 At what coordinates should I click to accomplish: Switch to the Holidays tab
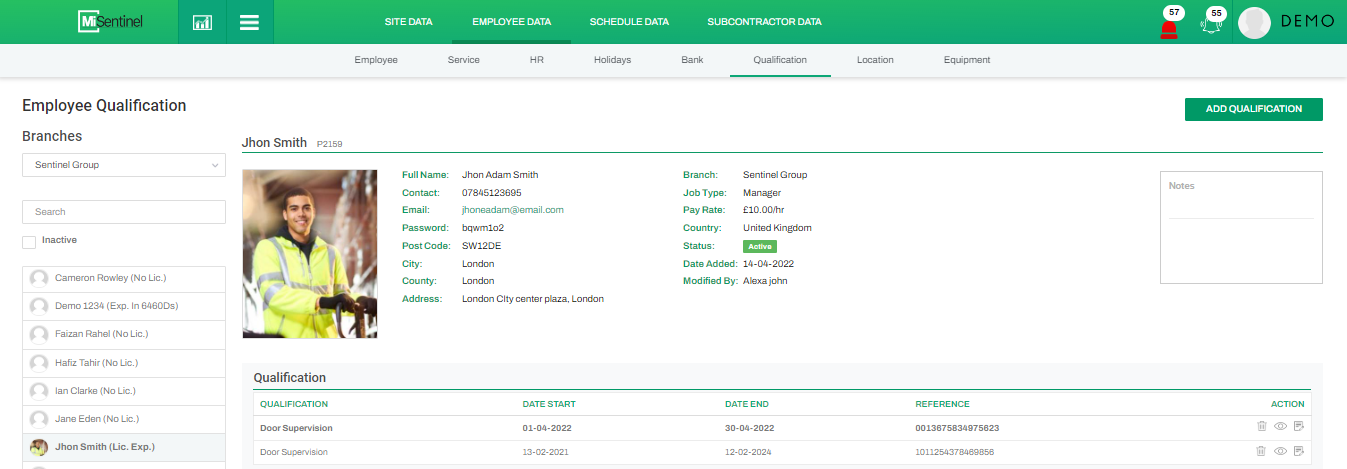(612, 60)
